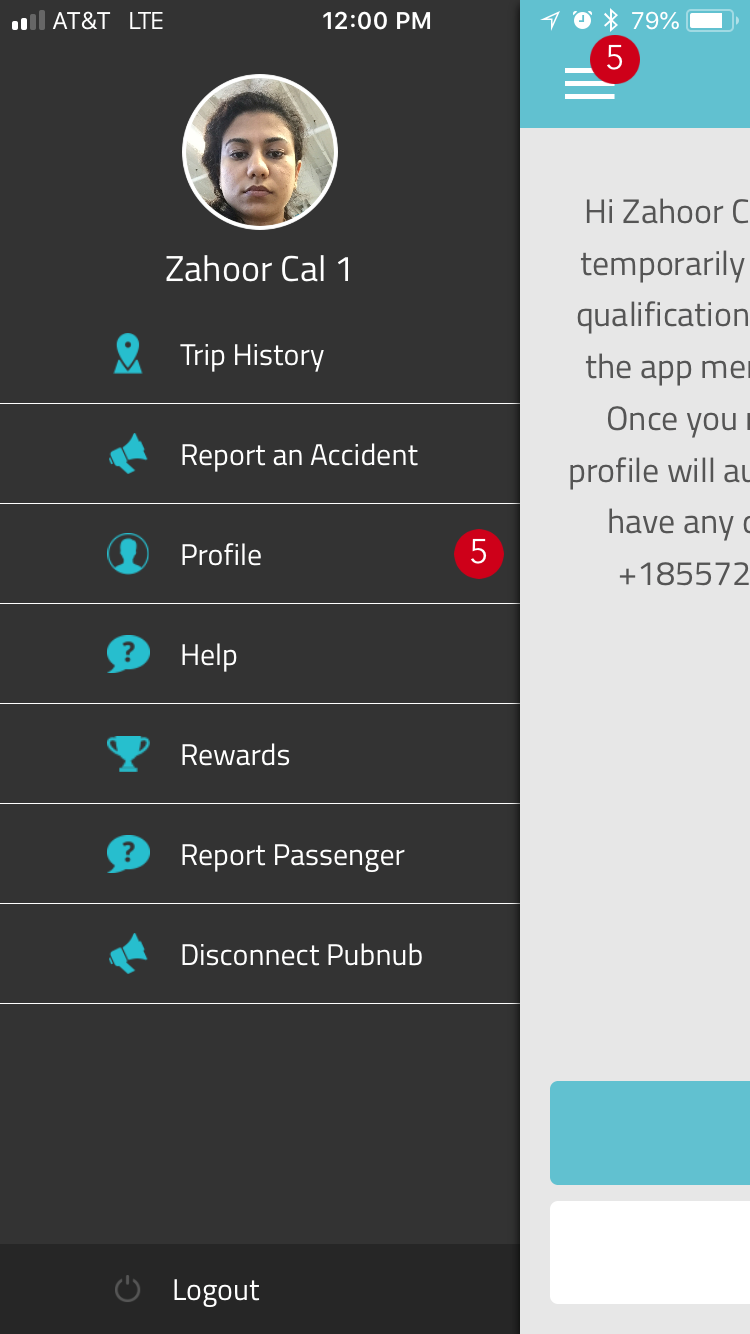Tap the red badge next to Profile
750x1334 pixels.
479,553
